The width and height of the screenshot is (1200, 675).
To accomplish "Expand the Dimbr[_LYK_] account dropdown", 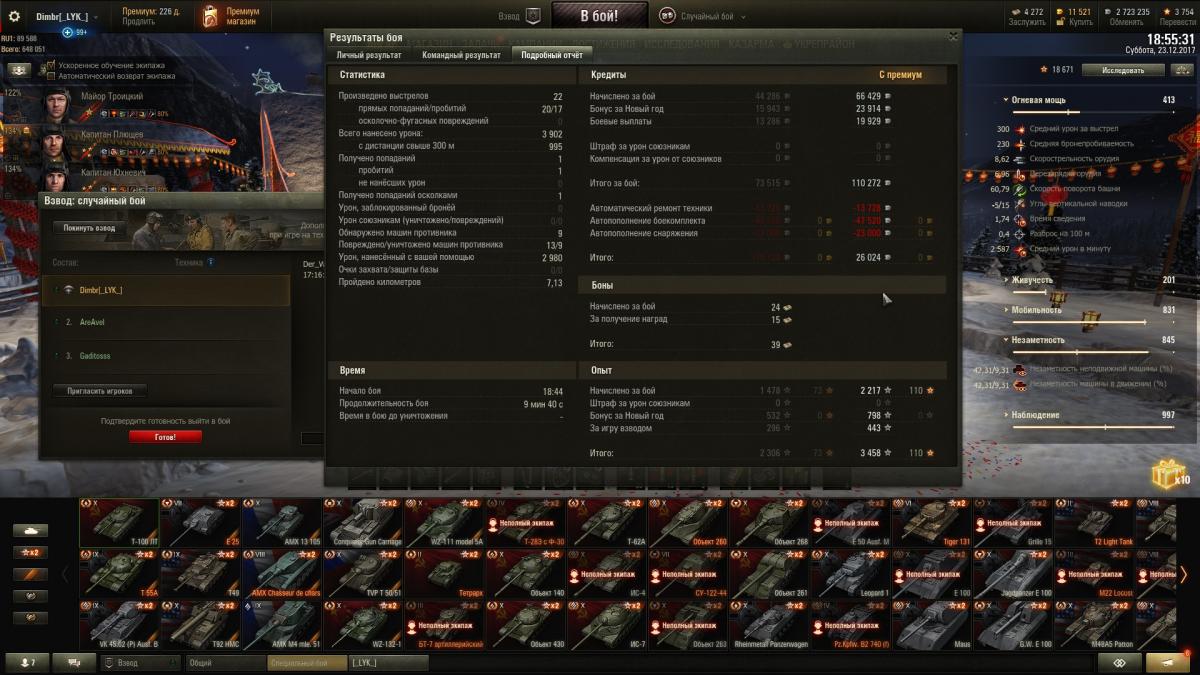I will pyautogui.click(x=95, y=18).
